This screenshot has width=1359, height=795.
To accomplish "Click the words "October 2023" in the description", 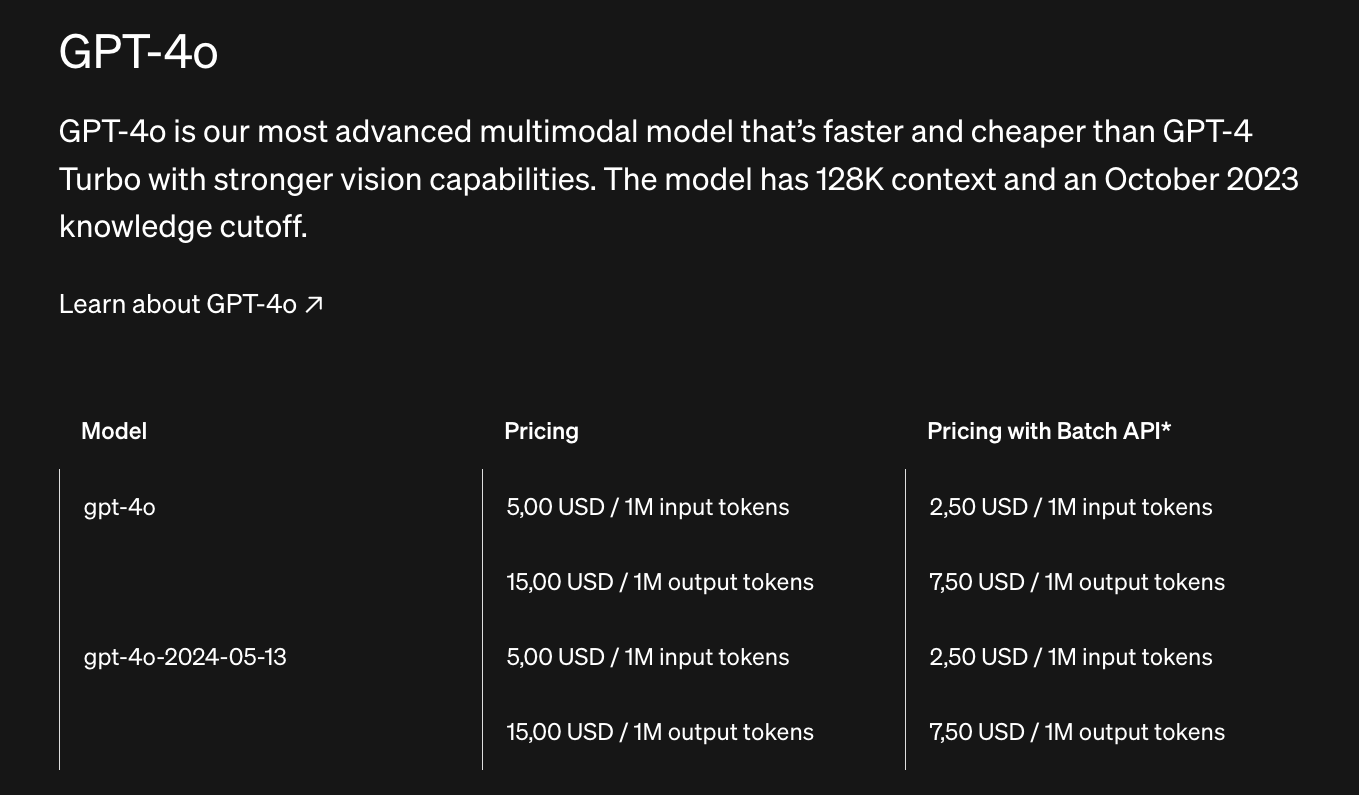I will pyautogui.click(x=1201, y=179).
